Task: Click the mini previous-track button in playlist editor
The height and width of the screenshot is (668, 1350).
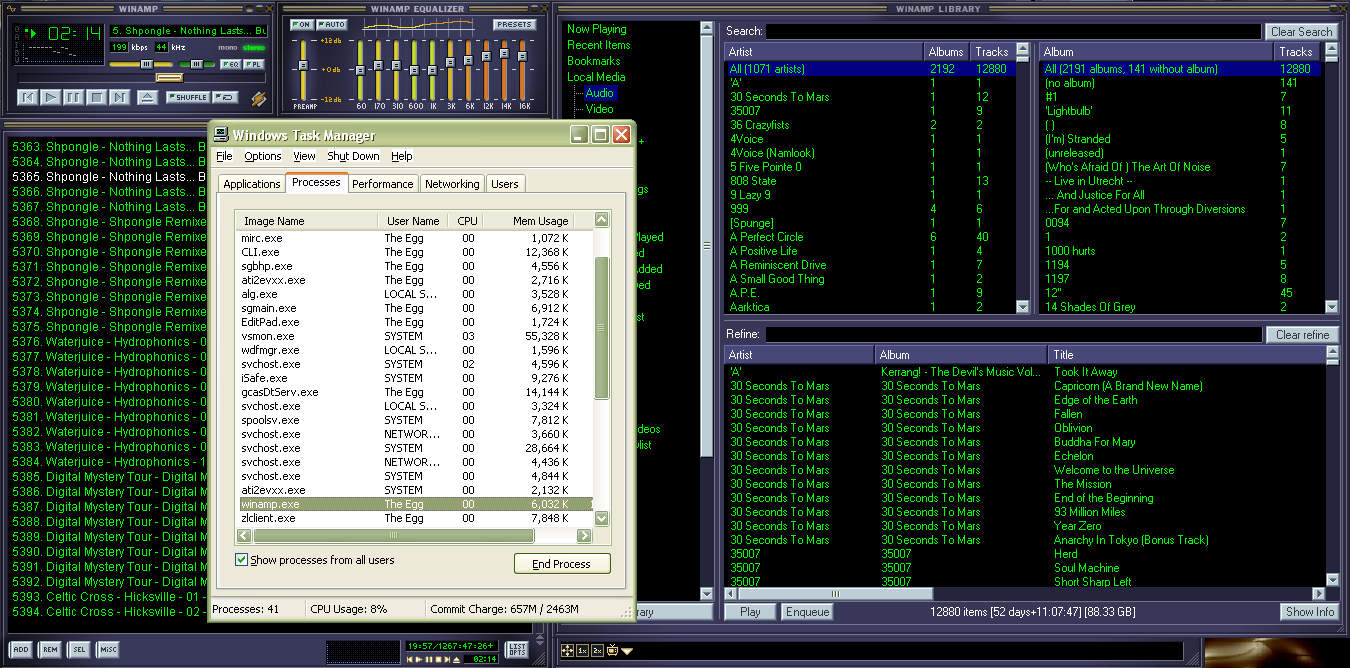Action: click(410, 659)
